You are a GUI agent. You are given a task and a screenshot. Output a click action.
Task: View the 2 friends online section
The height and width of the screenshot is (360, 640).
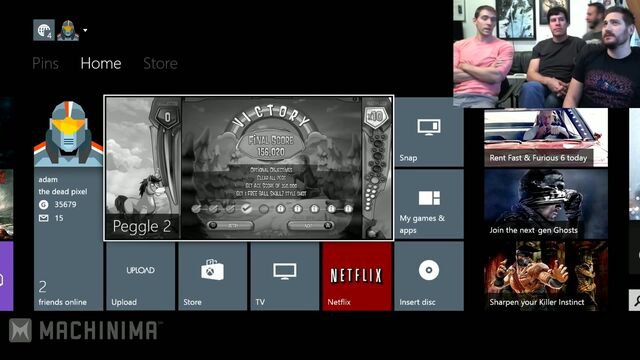[x=62, y=293]
